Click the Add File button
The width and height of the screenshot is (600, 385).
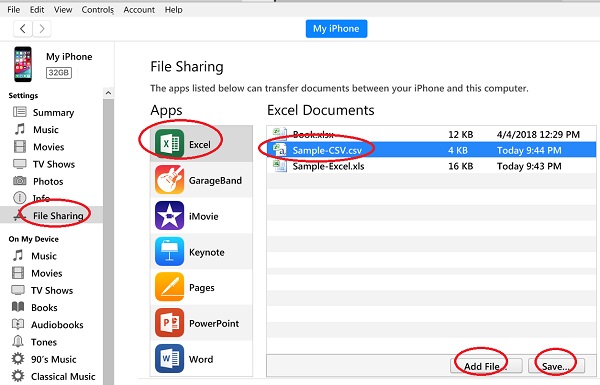point(486,366)
